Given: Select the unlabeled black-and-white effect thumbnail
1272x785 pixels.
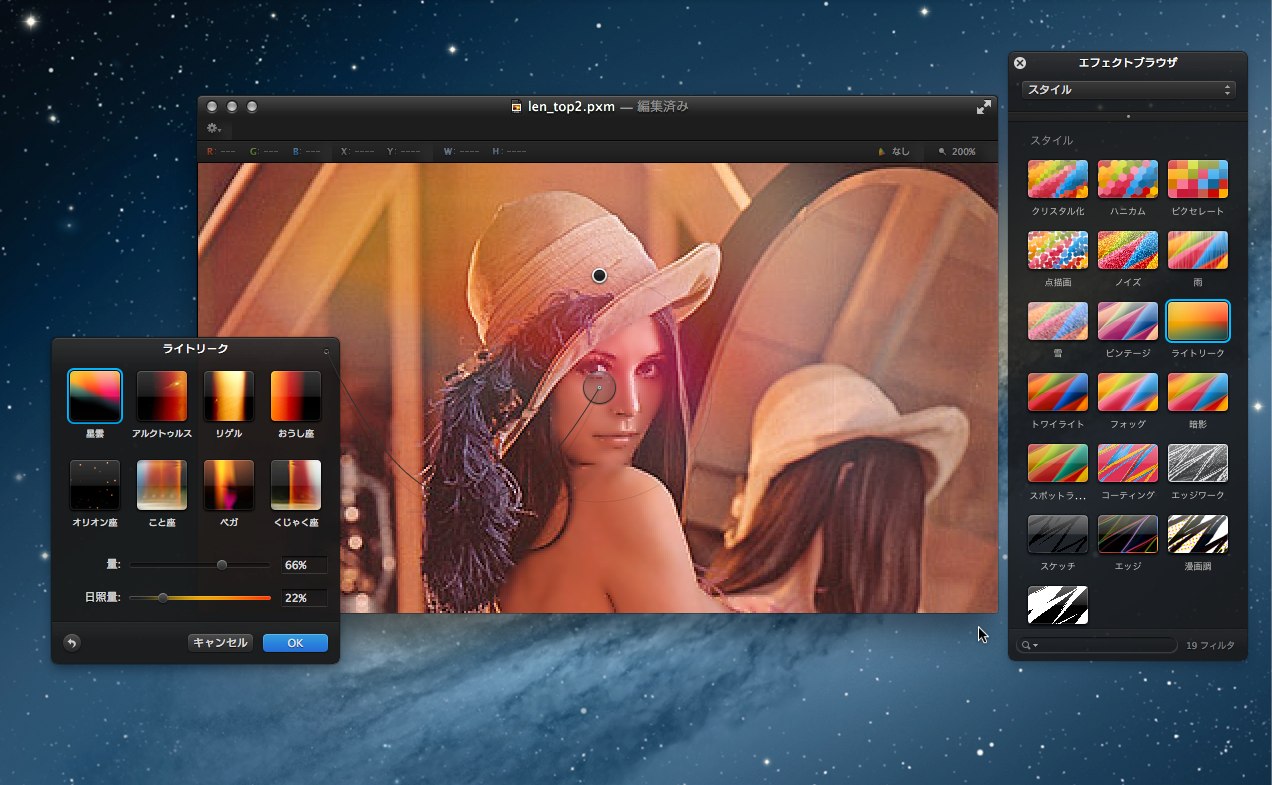Looking at the screenshot, I should pos(1057,605).
